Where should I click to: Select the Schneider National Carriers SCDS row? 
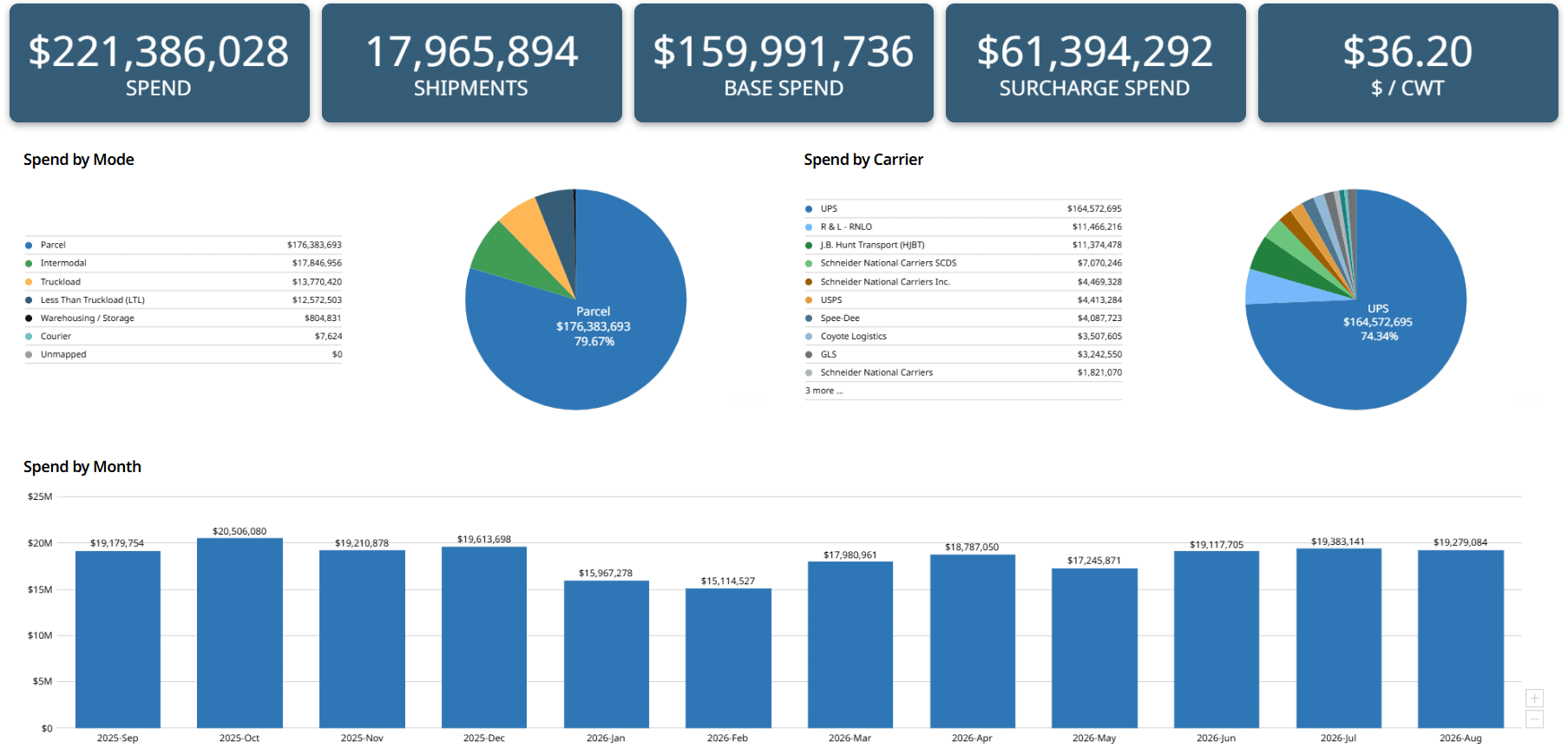(x=963, y=263)
